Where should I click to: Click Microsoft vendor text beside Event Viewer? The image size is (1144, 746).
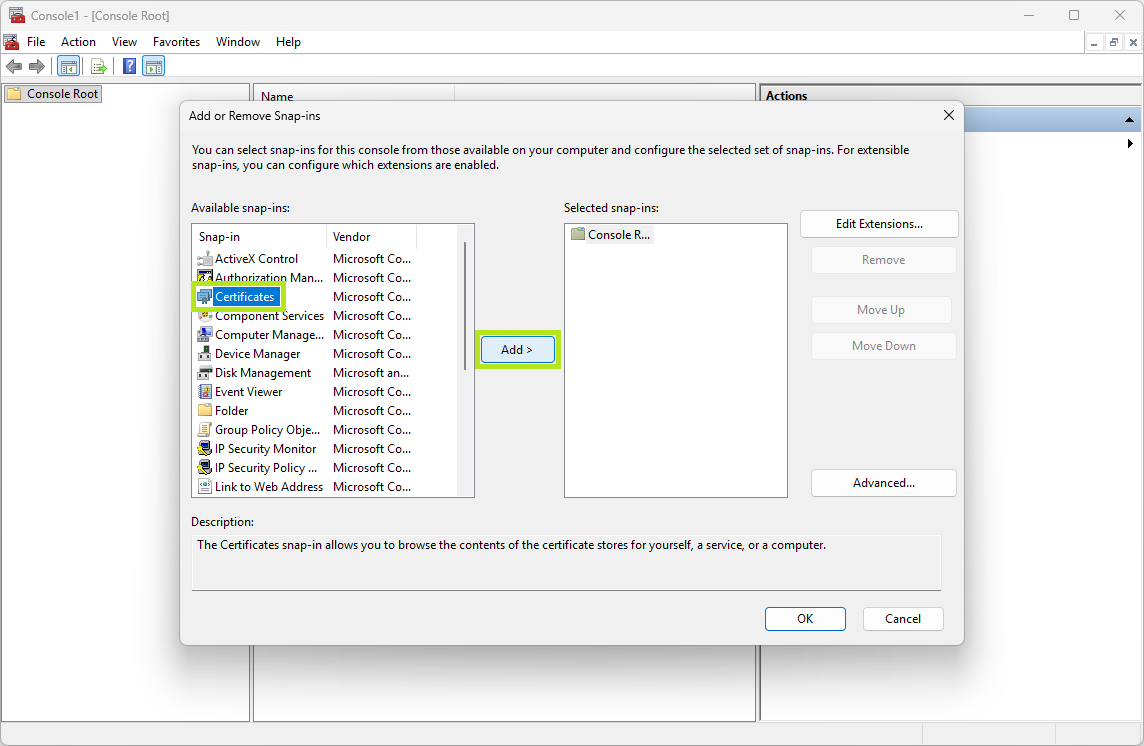pyautogui.click(x=372, y=391)
